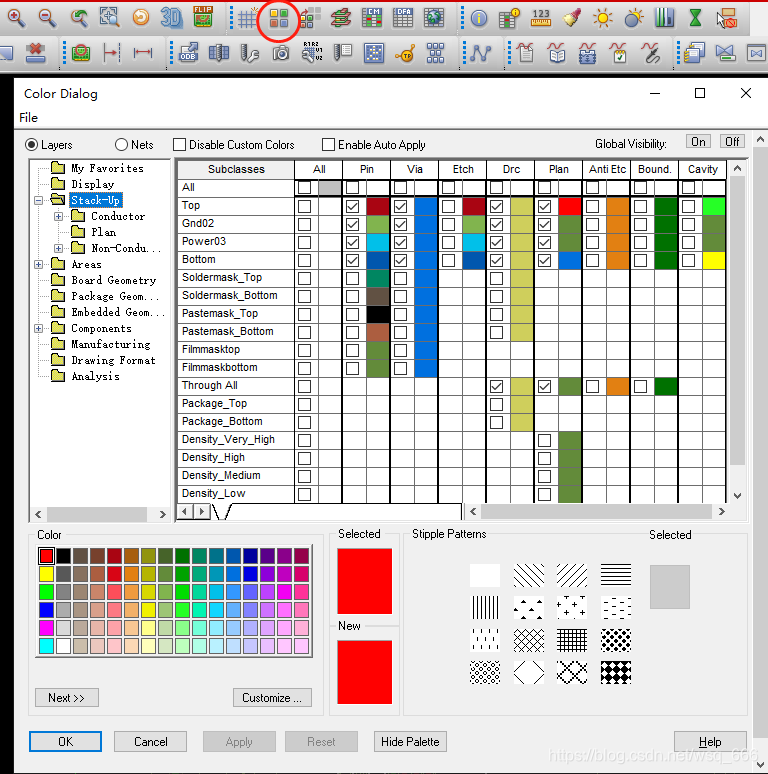This screenshot has height=774, width=768.
Task: Choose the horizontal lines stipple pattern
Action: [x=615, y=575]
